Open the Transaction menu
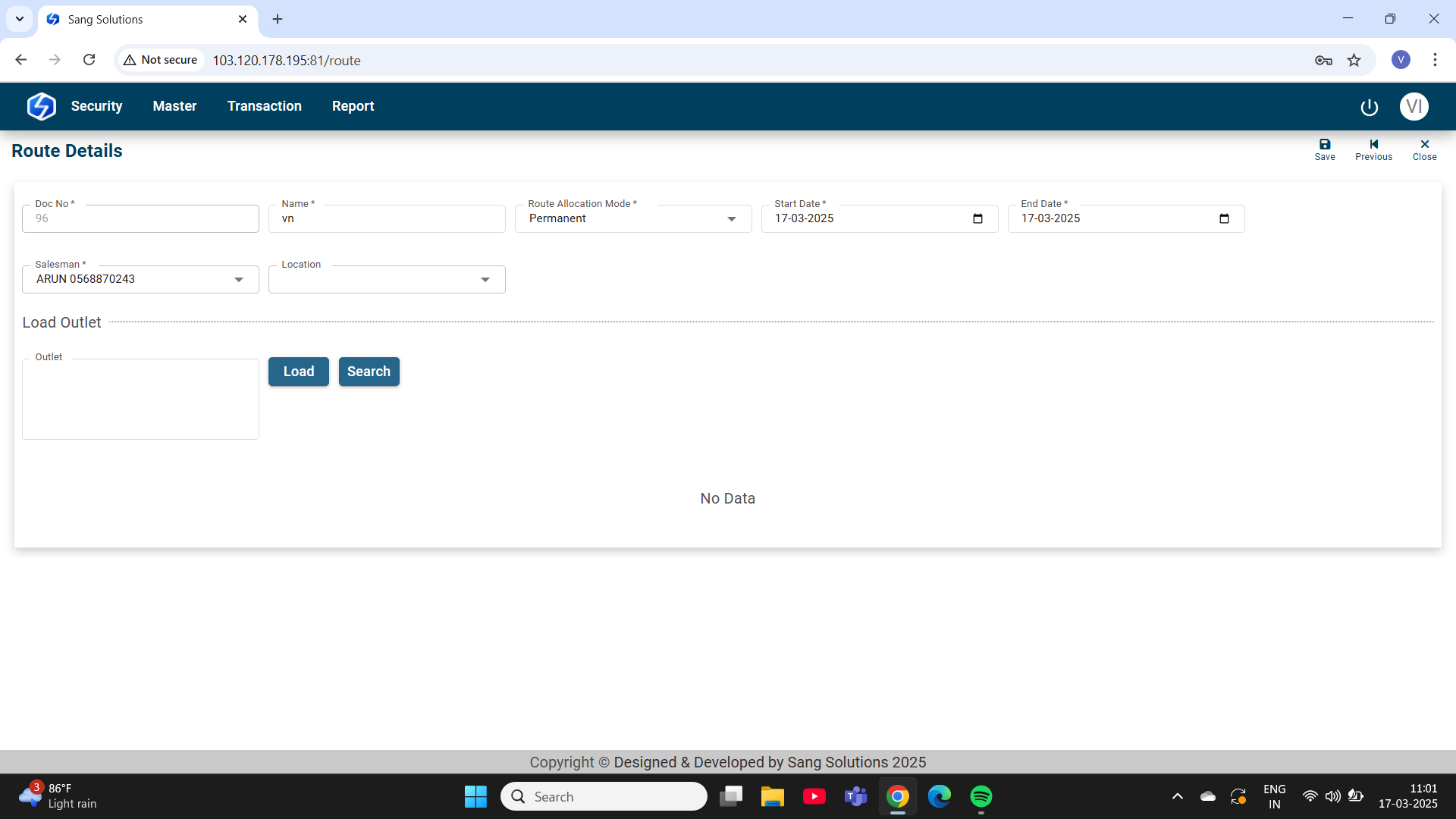Image resolution: width=1456 pixels, height=819 pixels. pos(264,106)
